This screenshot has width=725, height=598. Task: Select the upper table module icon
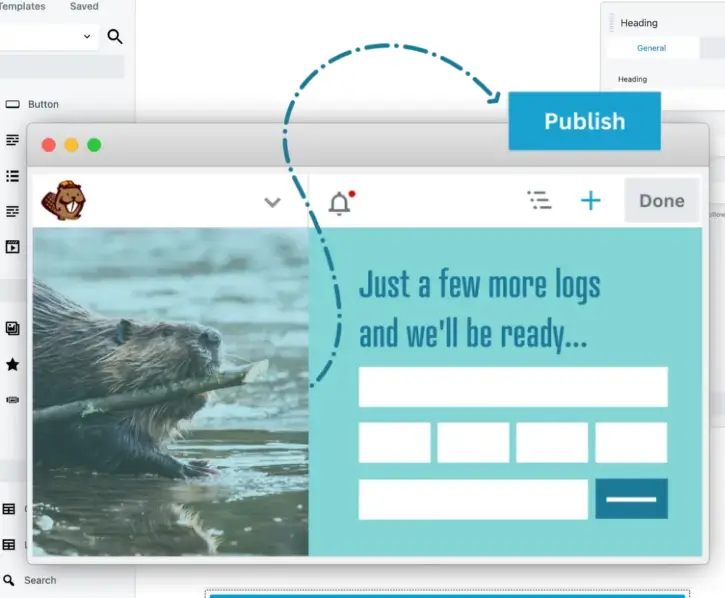tap(9, 509)
